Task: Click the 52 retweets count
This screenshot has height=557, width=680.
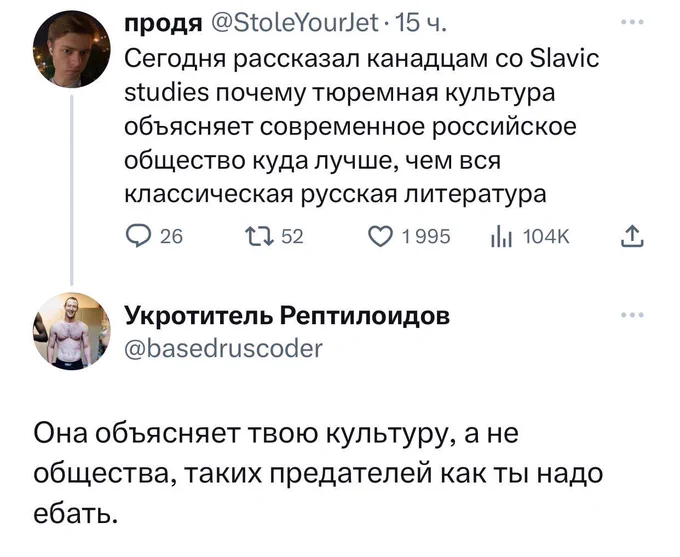Action: pos(293,237)
